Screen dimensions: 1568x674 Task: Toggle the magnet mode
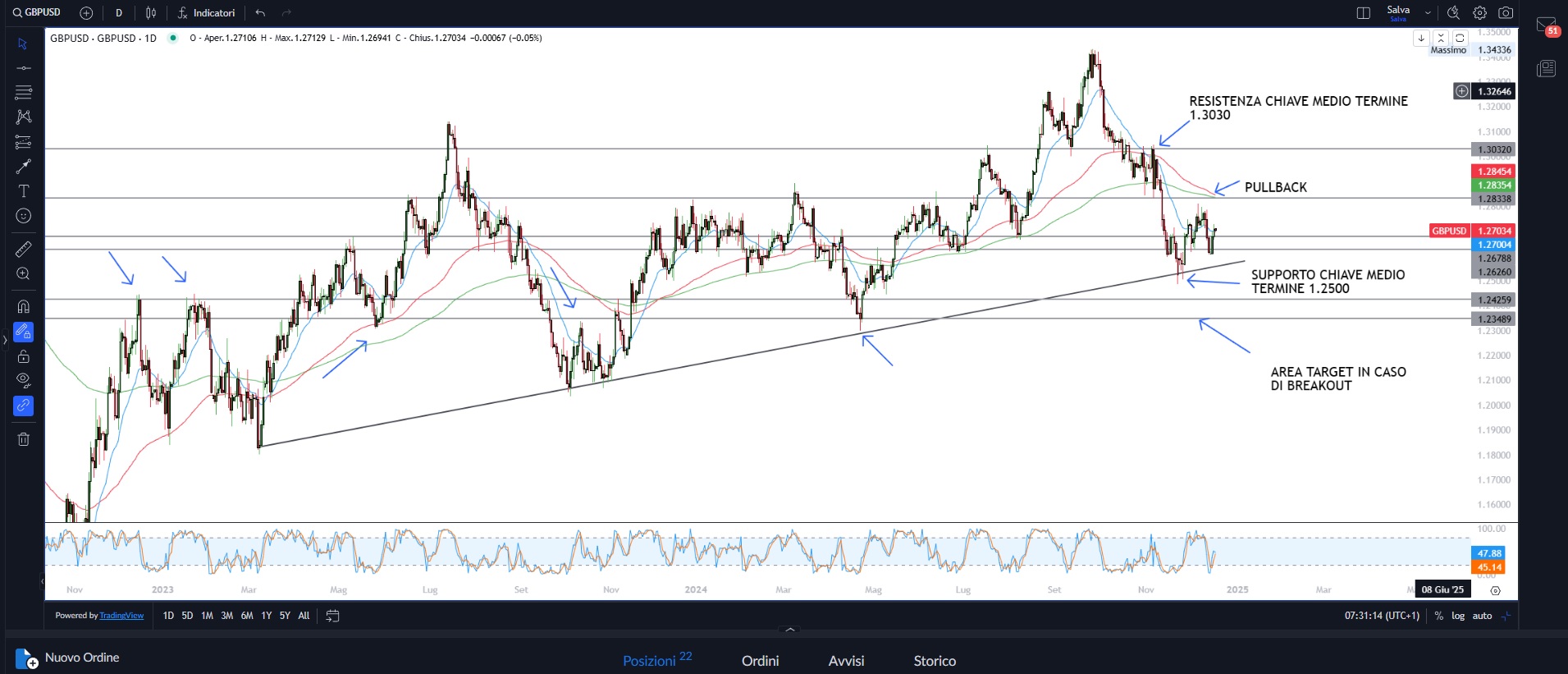click(23, 307)
